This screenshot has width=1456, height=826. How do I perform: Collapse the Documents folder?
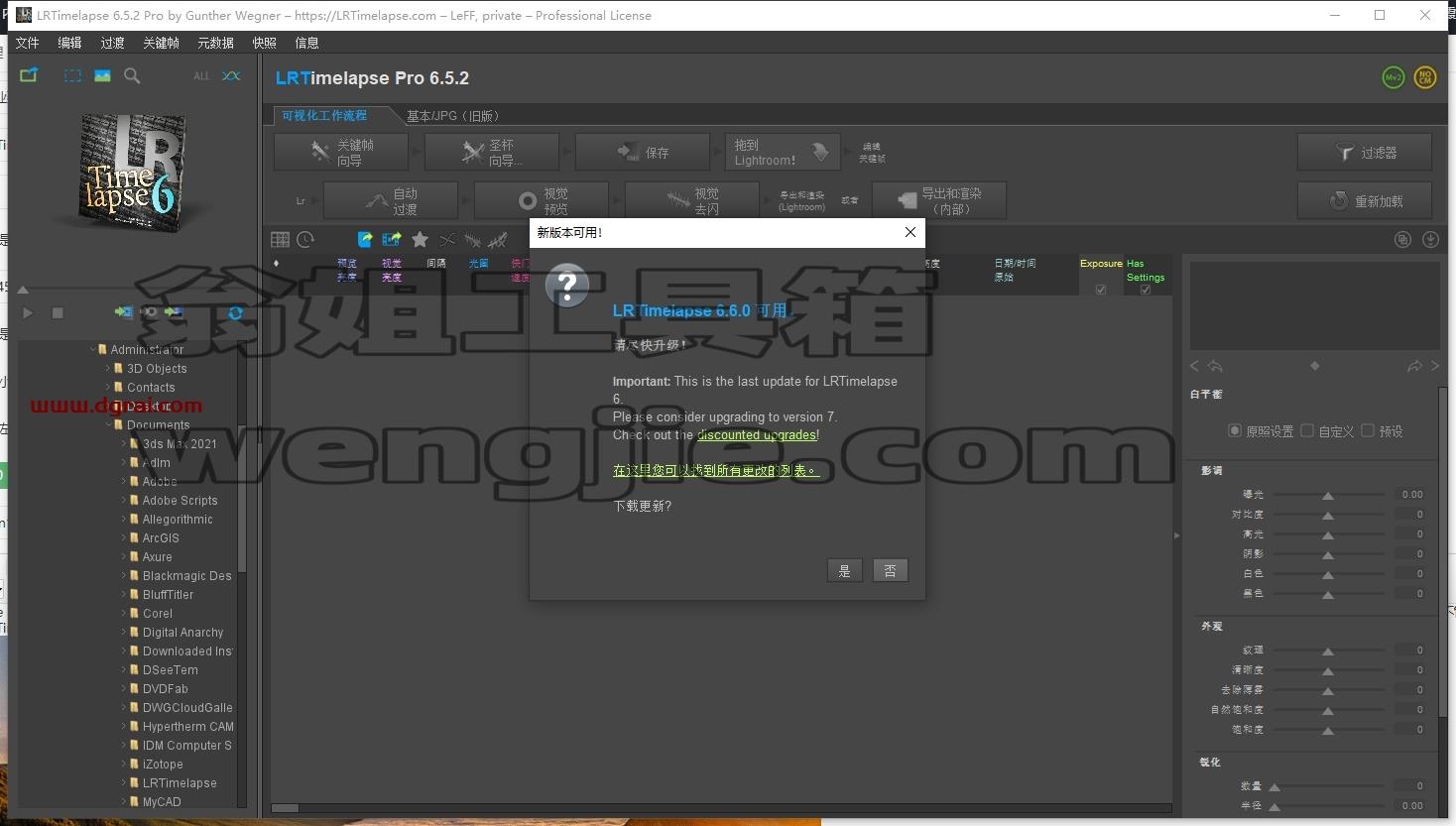click(x=108, y=424)
